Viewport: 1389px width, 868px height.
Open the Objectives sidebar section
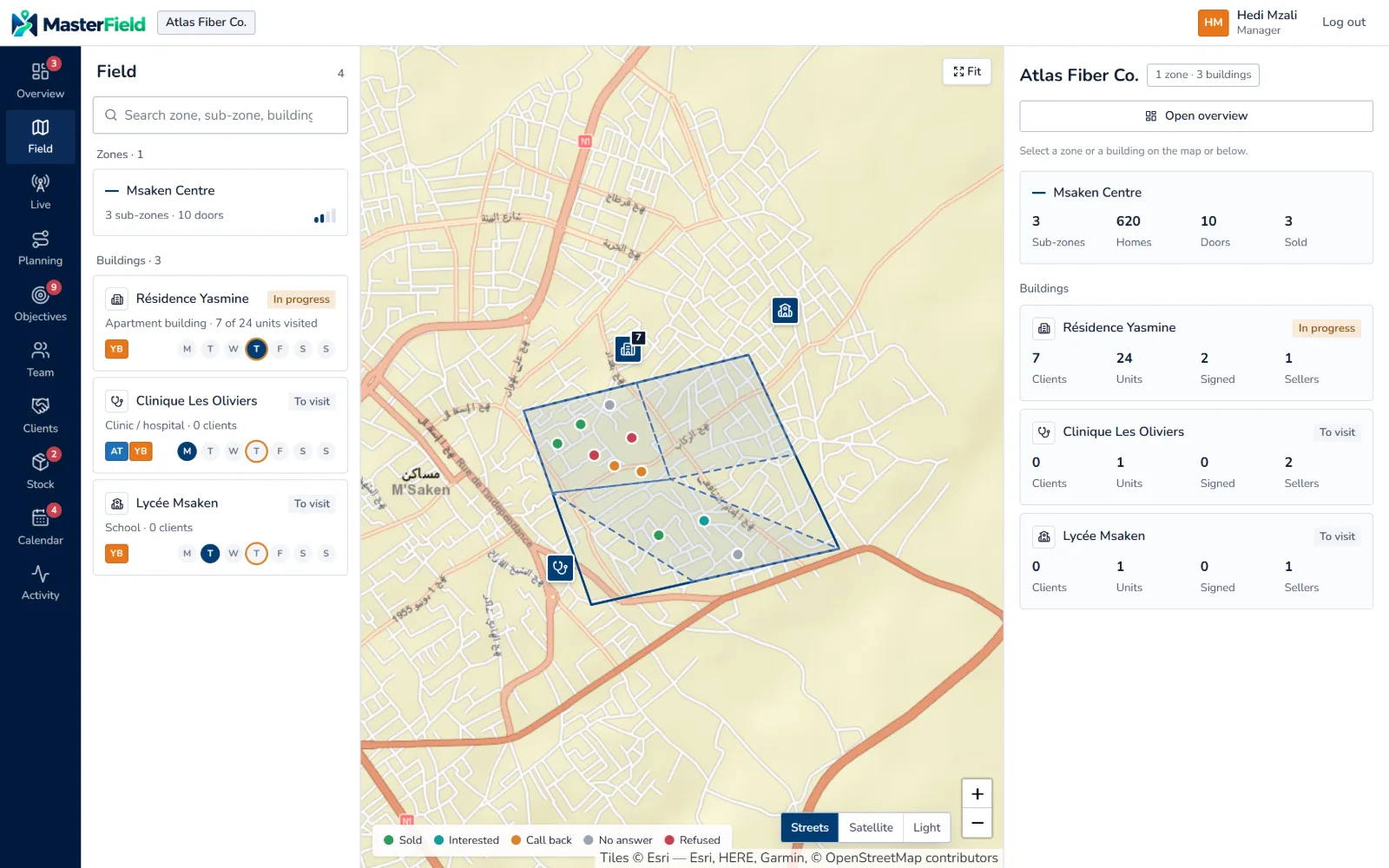[40, 304]
